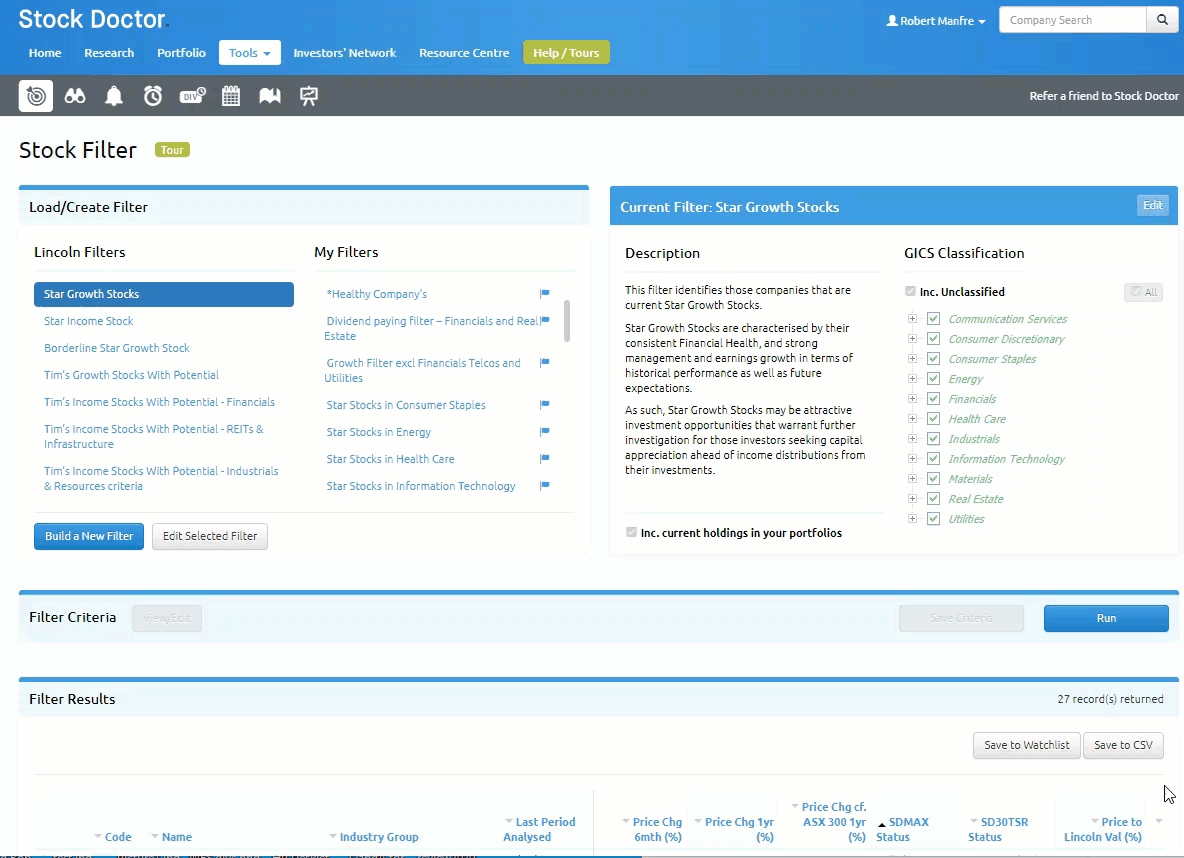This screenshot has width=1184, height=858.
Task: Expand Materials sector tree node
Action: point(912,479)
